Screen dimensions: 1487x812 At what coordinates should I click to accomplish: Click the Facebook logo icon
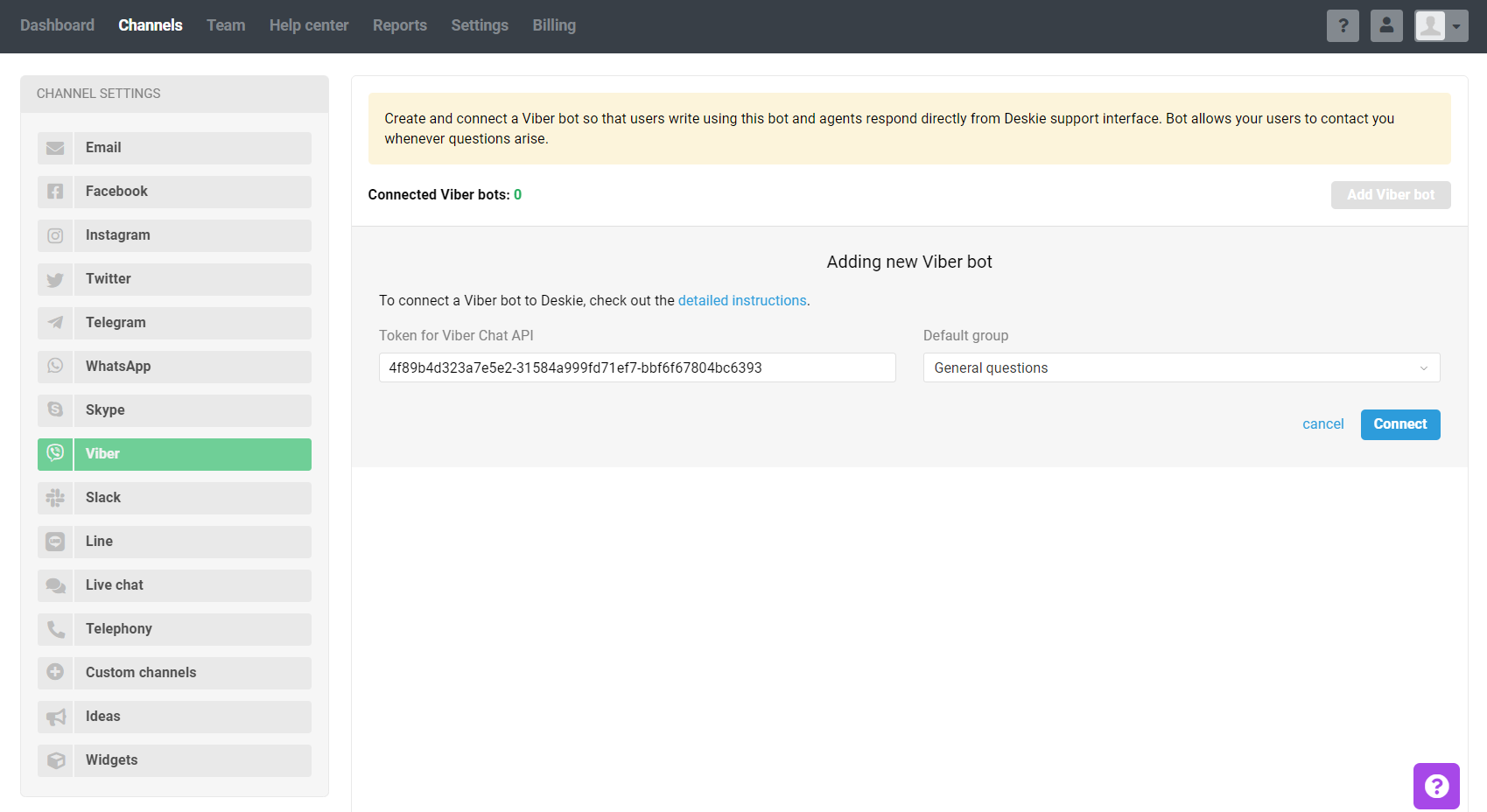55,192
